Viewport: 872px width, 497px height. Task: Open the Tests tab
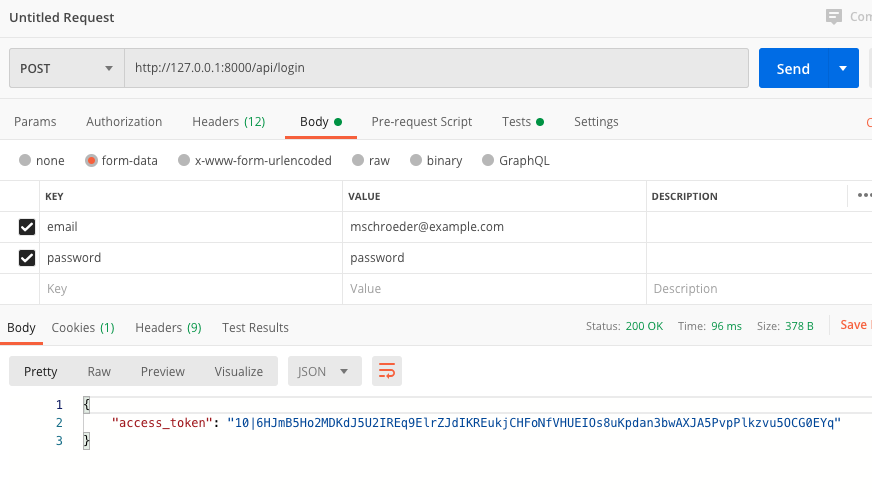click(523, 122)
